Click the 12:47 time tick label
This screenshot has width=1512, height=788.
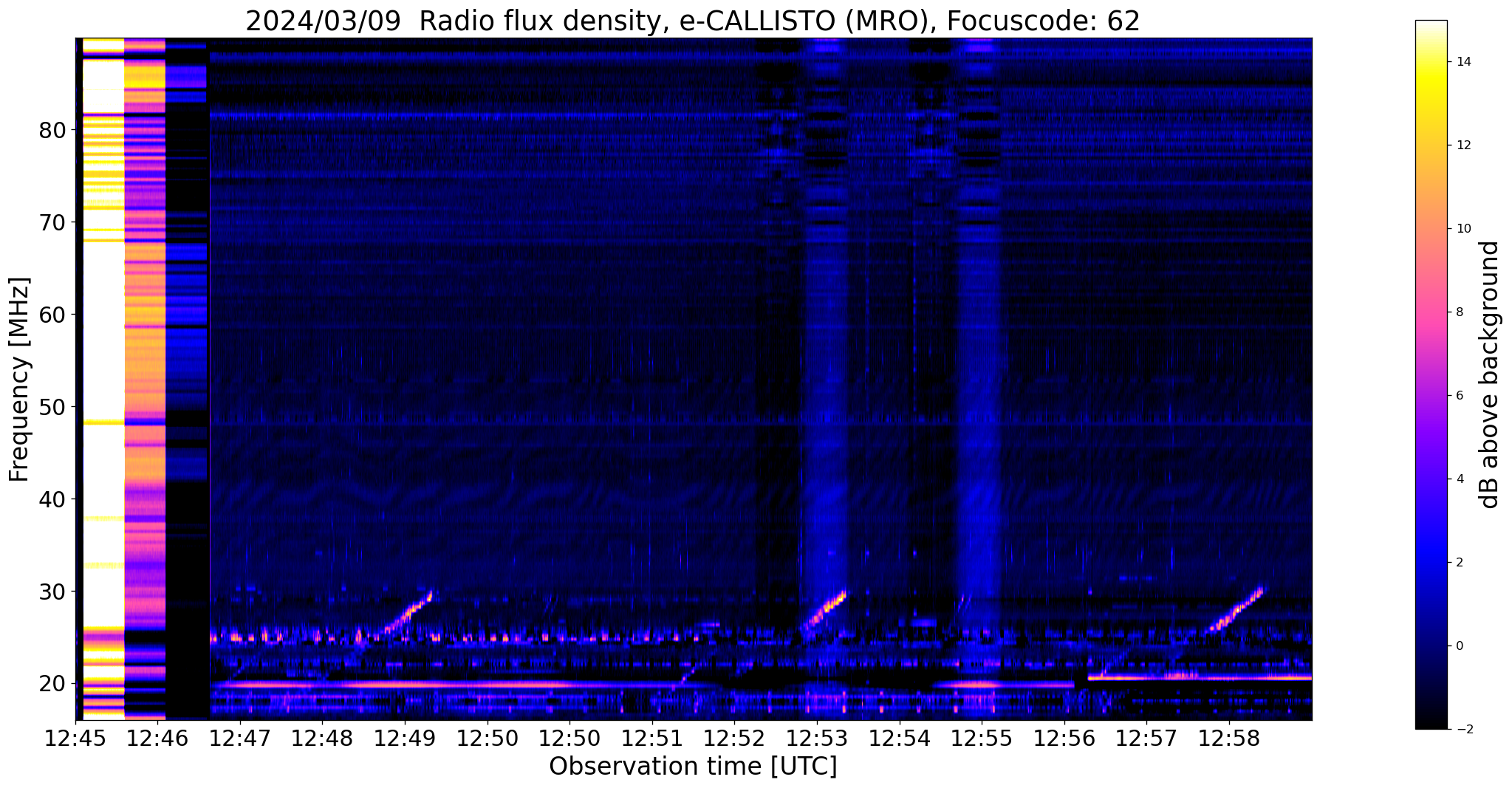(x=240, y=739)
